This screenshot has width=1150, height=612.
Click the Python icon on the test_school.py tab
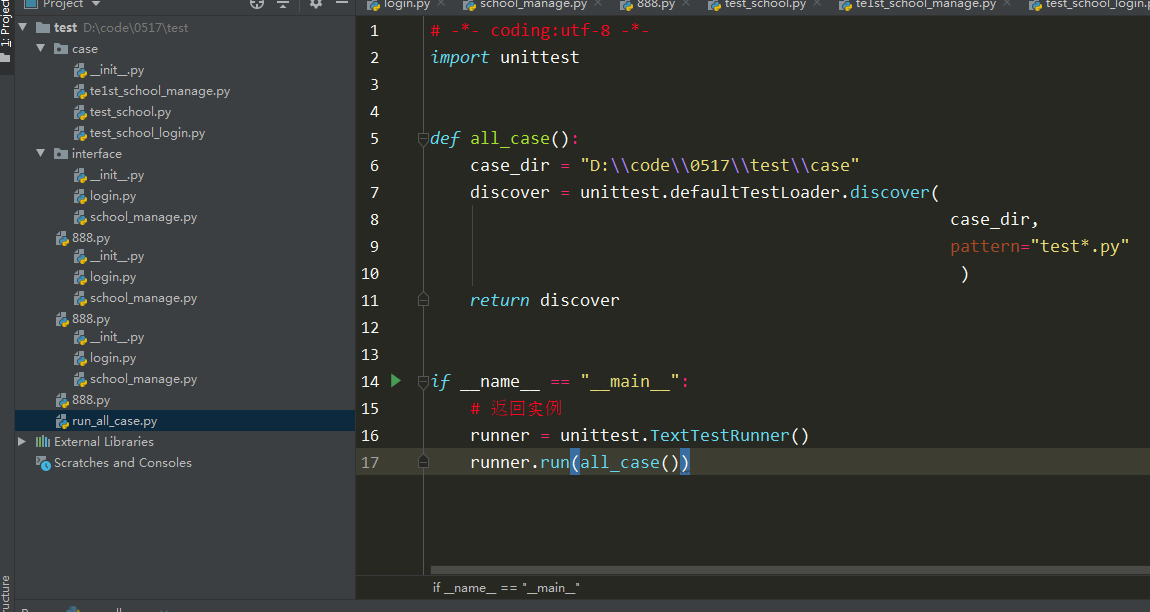(714, 5)
